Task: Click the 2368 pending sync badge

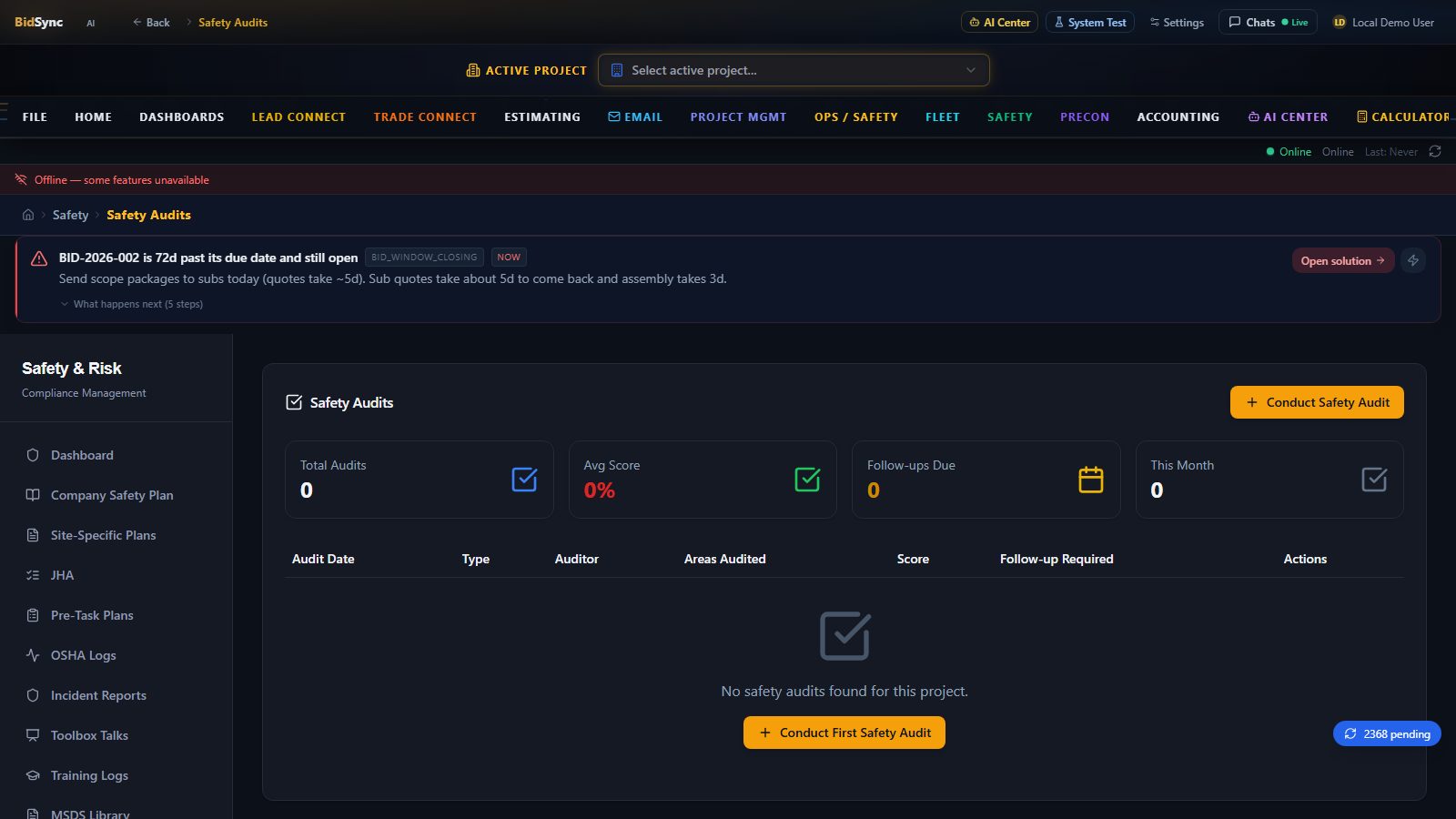Action: click(x=1387, y=733)
